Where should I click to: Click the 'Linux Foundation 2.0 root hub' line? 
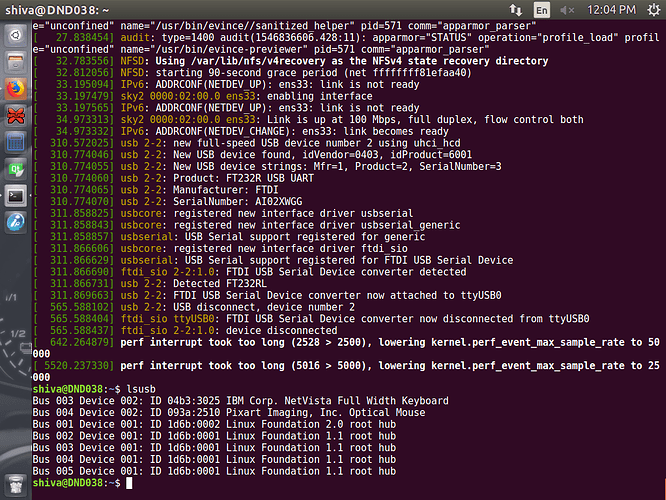[214, 424]
